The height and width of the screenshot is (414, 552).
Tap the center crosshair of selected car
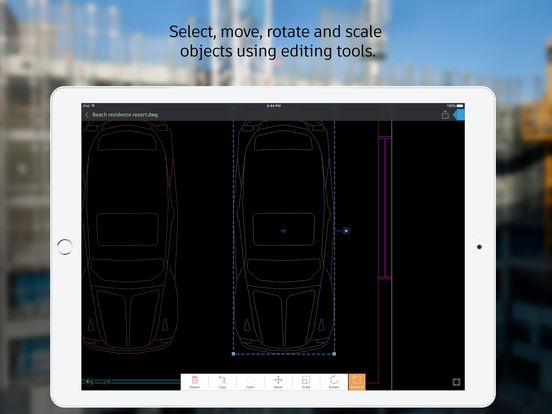point(284,231)
